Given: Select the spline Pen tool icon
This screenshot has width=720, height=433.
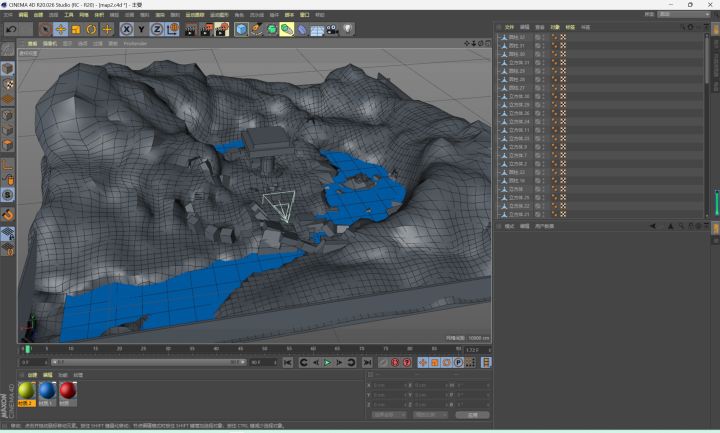Looking at the screenshot, I should point(257,29).
